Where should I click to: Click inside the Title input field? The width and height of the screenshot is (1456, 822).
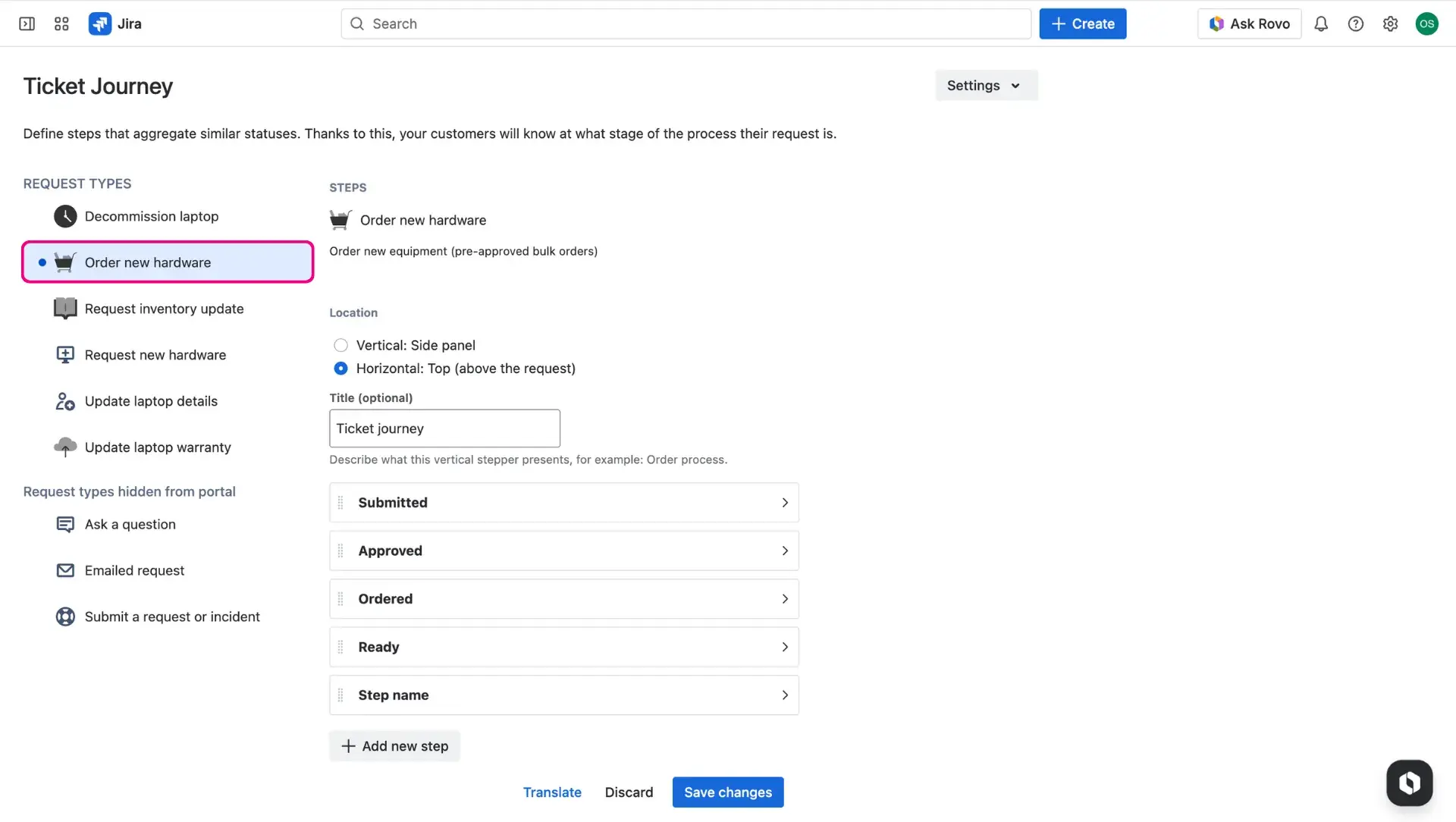(x=444, y=428)
